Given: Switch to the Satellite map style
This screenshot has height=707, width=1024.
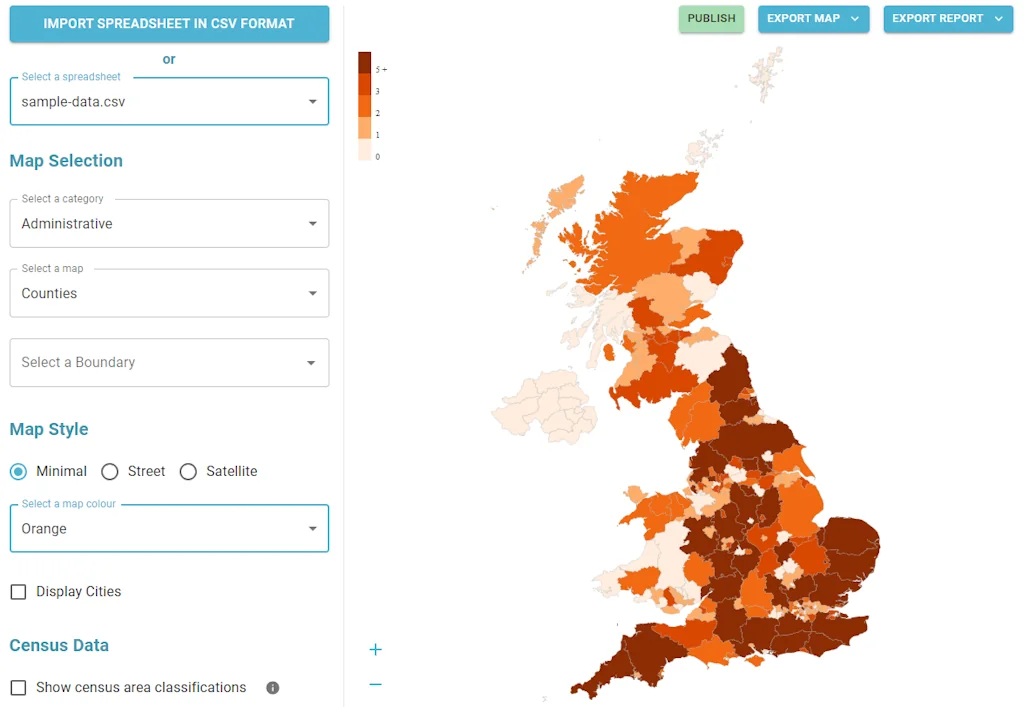Looking at the screenshot, I should tap(188, 471).
